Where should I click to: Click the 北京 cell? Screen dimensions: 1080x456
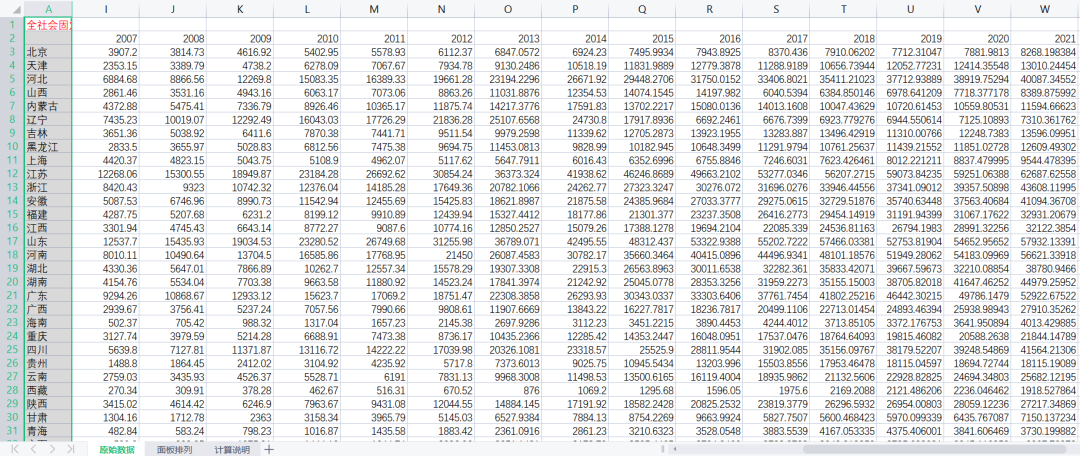click(48, 52)
